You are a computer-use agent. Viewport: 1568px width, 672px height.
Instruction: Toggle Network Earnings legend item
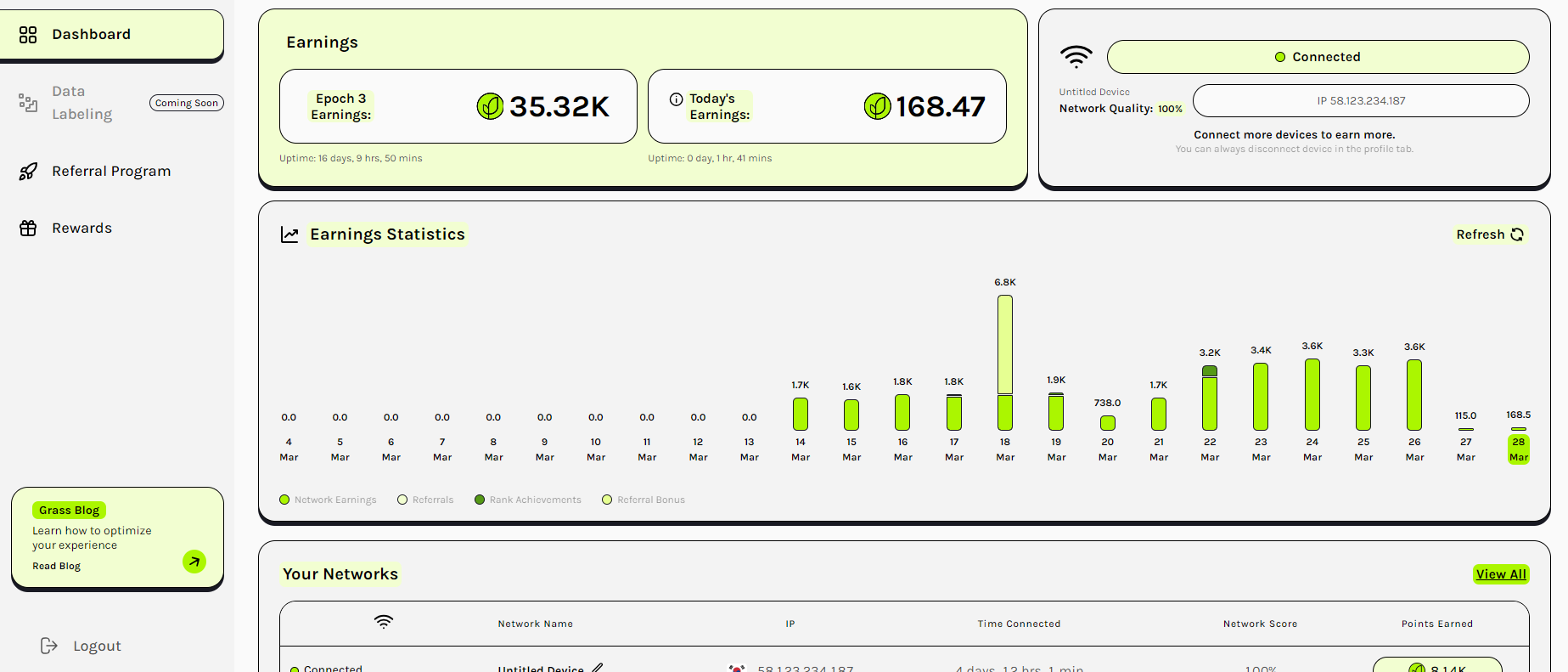328,500
